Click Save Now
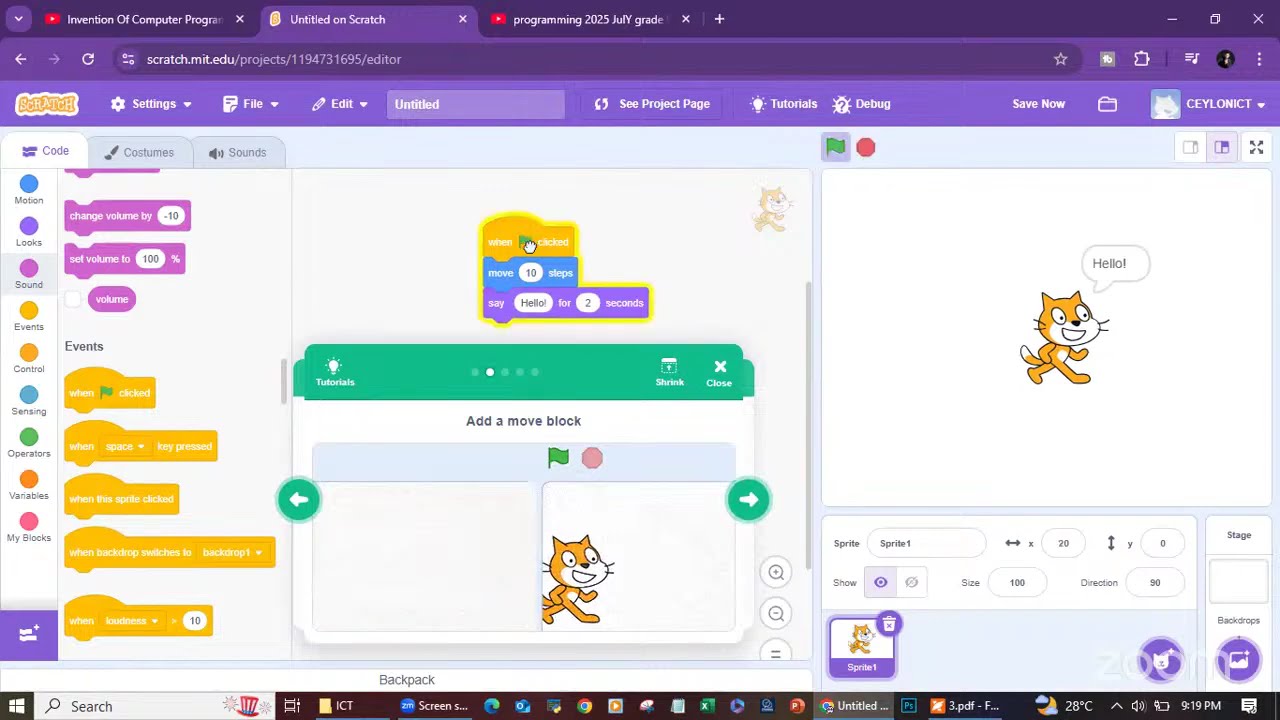 (x=1038, y=104)
